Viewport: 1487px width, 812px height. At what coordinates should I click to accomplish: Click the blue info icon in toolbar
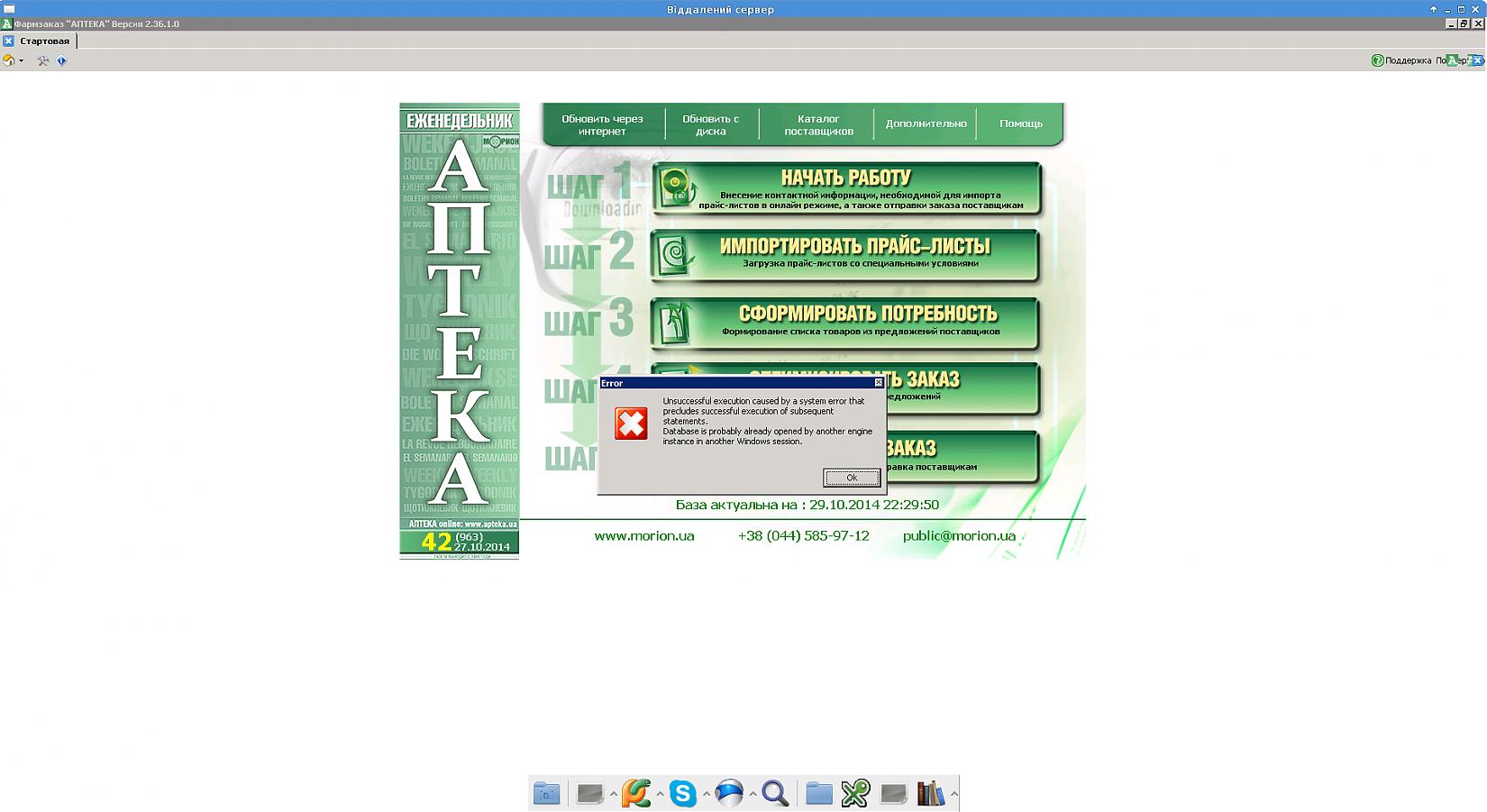tap(61, 60)
